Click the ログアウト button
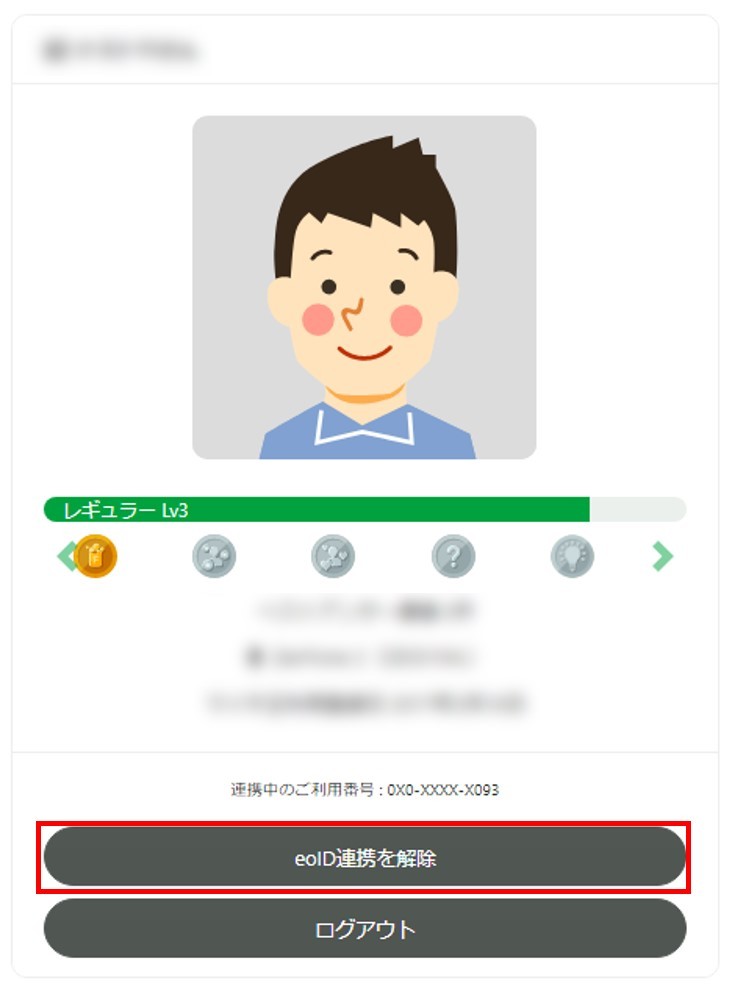 point(365,929)
